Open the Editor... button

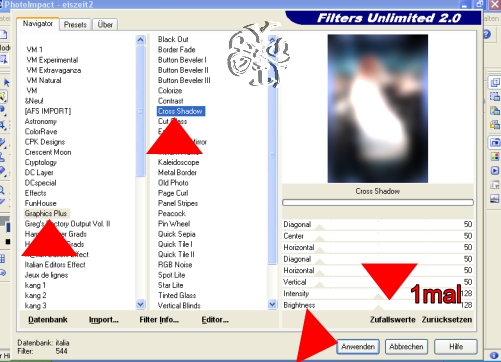215,320
